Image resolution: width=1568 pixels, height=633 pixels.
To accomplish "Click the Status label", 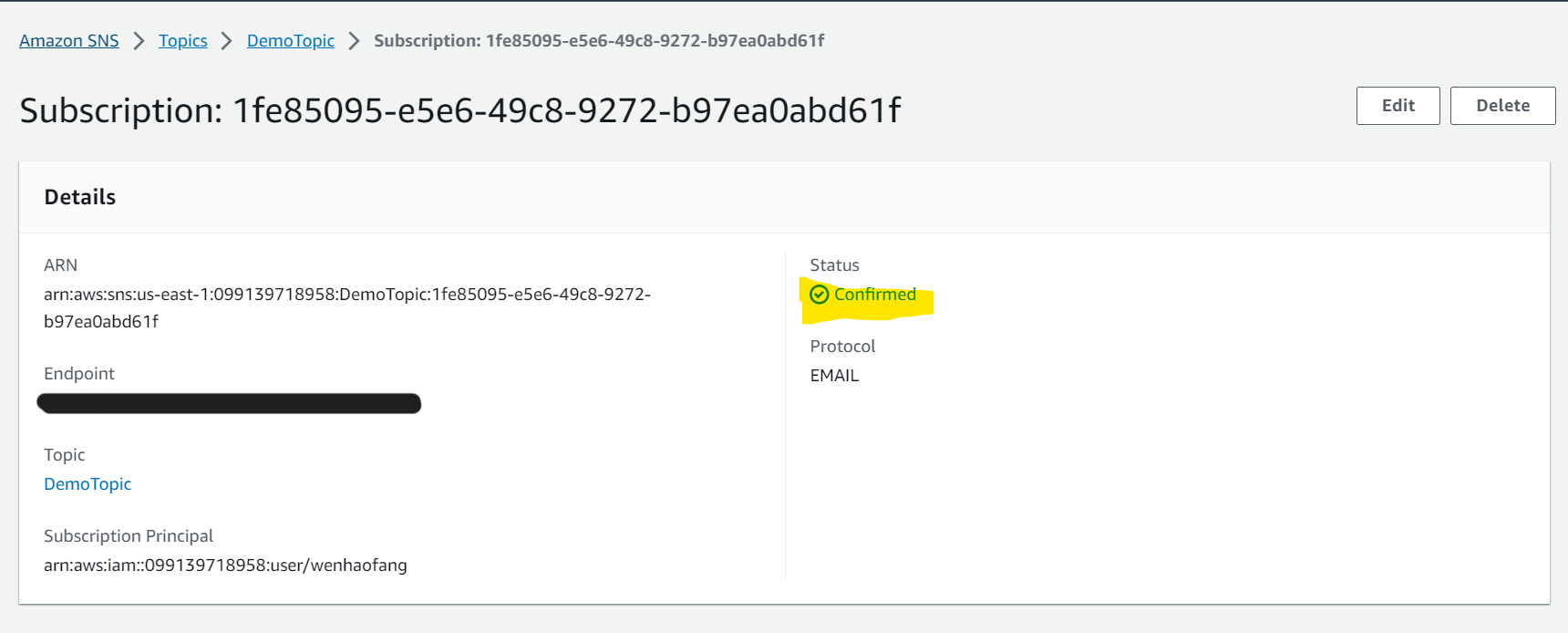I will pyautogui.click(x=834, y=265).
